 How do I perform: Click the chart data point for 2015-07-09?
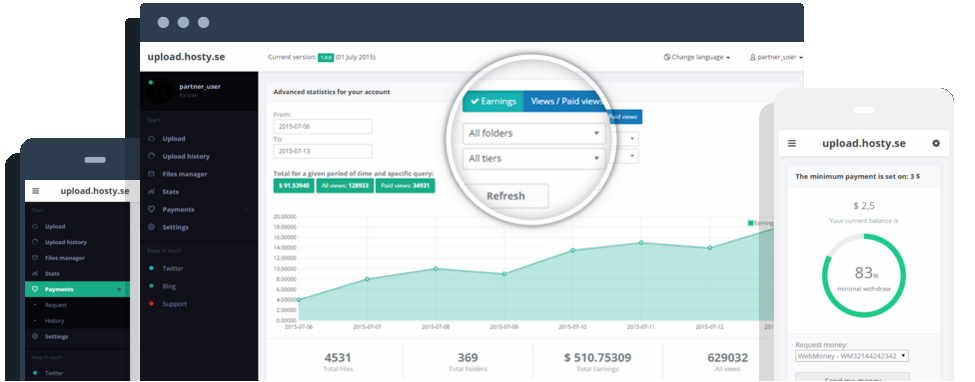click(504, 274)
